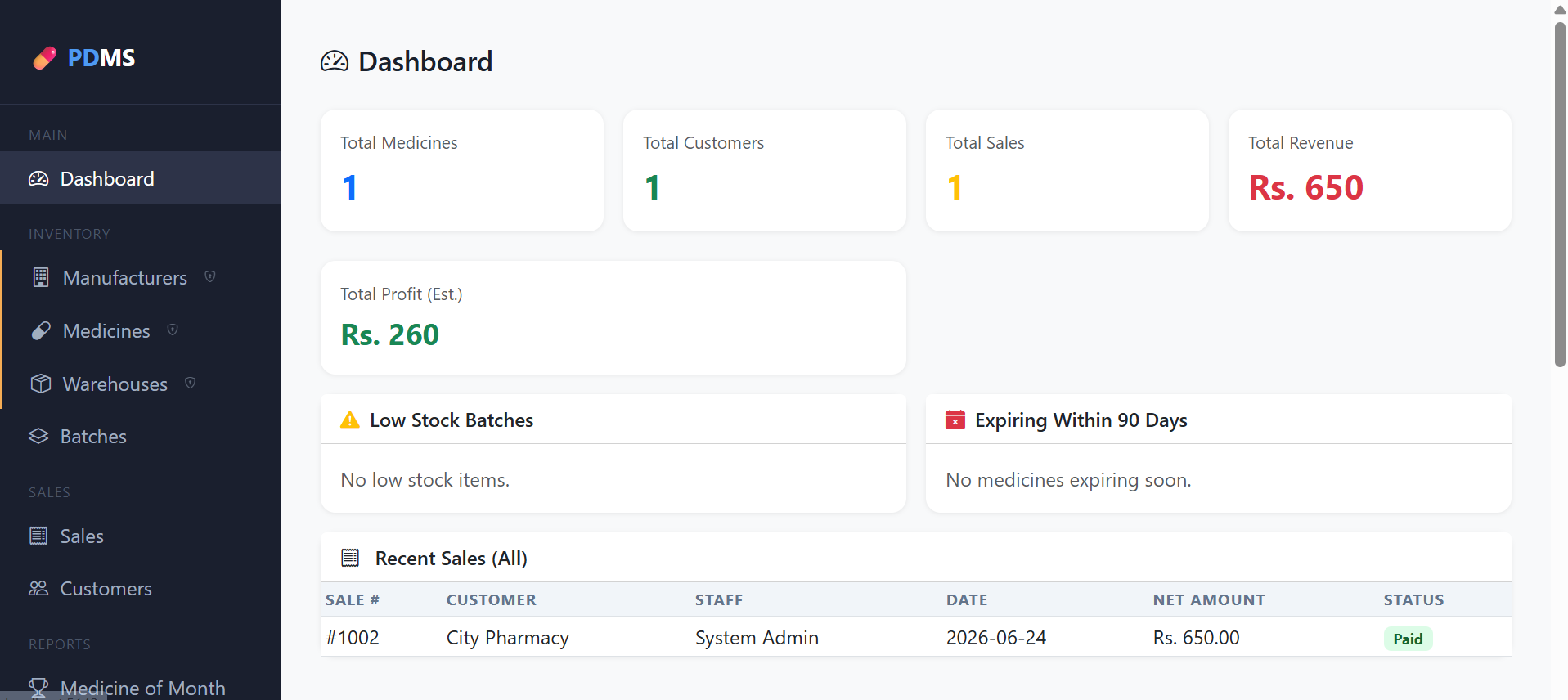Click the Recent Sales receipt icon
1568x700 pixels.
tap(350, 558)
